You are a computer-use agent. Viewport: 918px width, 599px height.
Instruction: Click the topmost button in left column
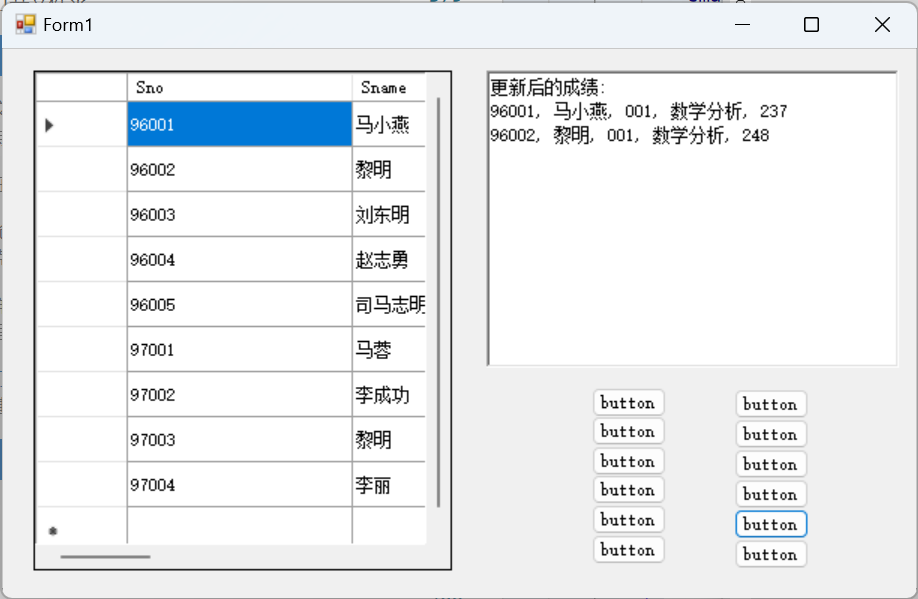(628, 402)
